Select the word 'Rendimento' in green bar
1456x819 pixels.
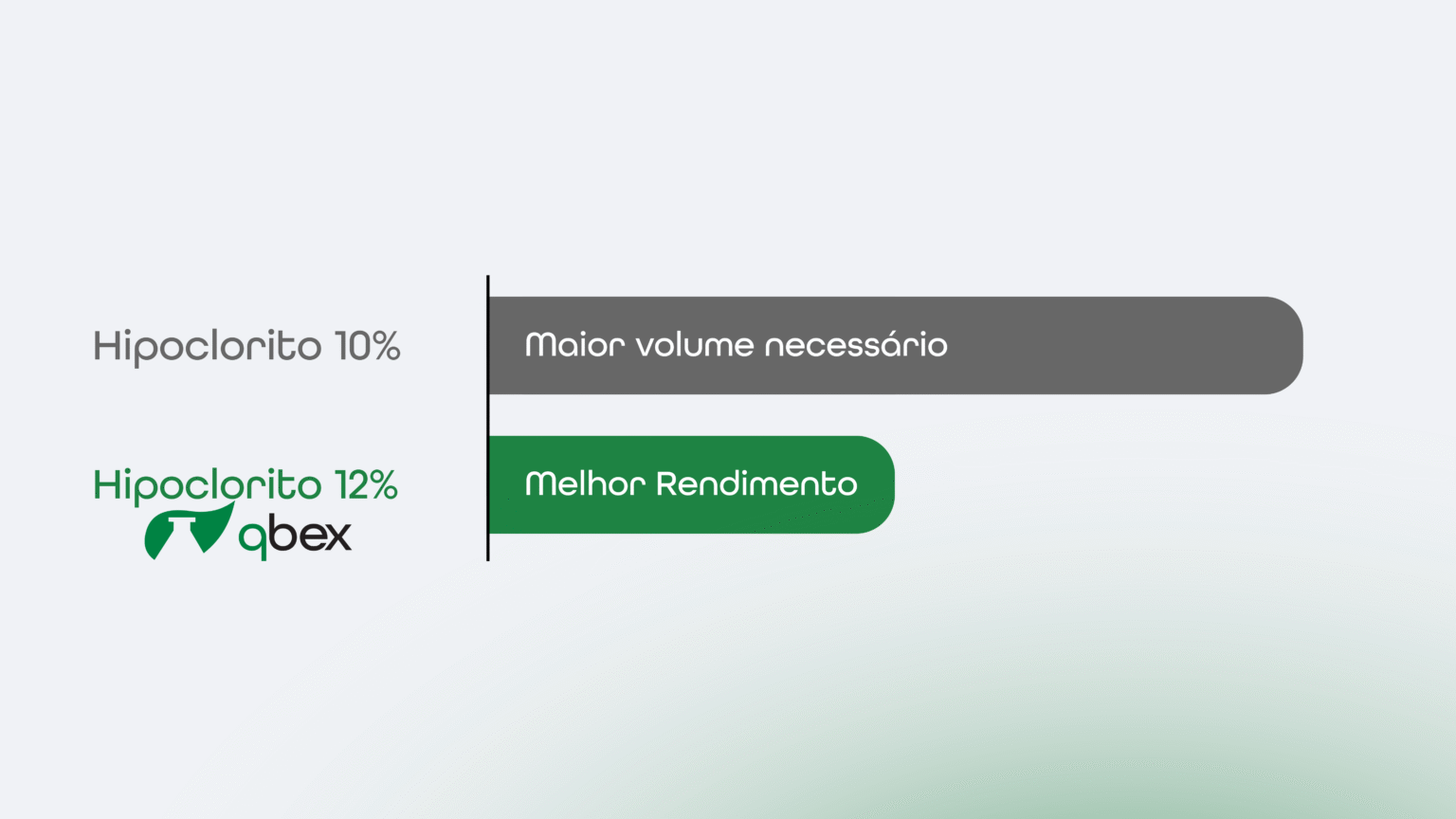point(756,483)
